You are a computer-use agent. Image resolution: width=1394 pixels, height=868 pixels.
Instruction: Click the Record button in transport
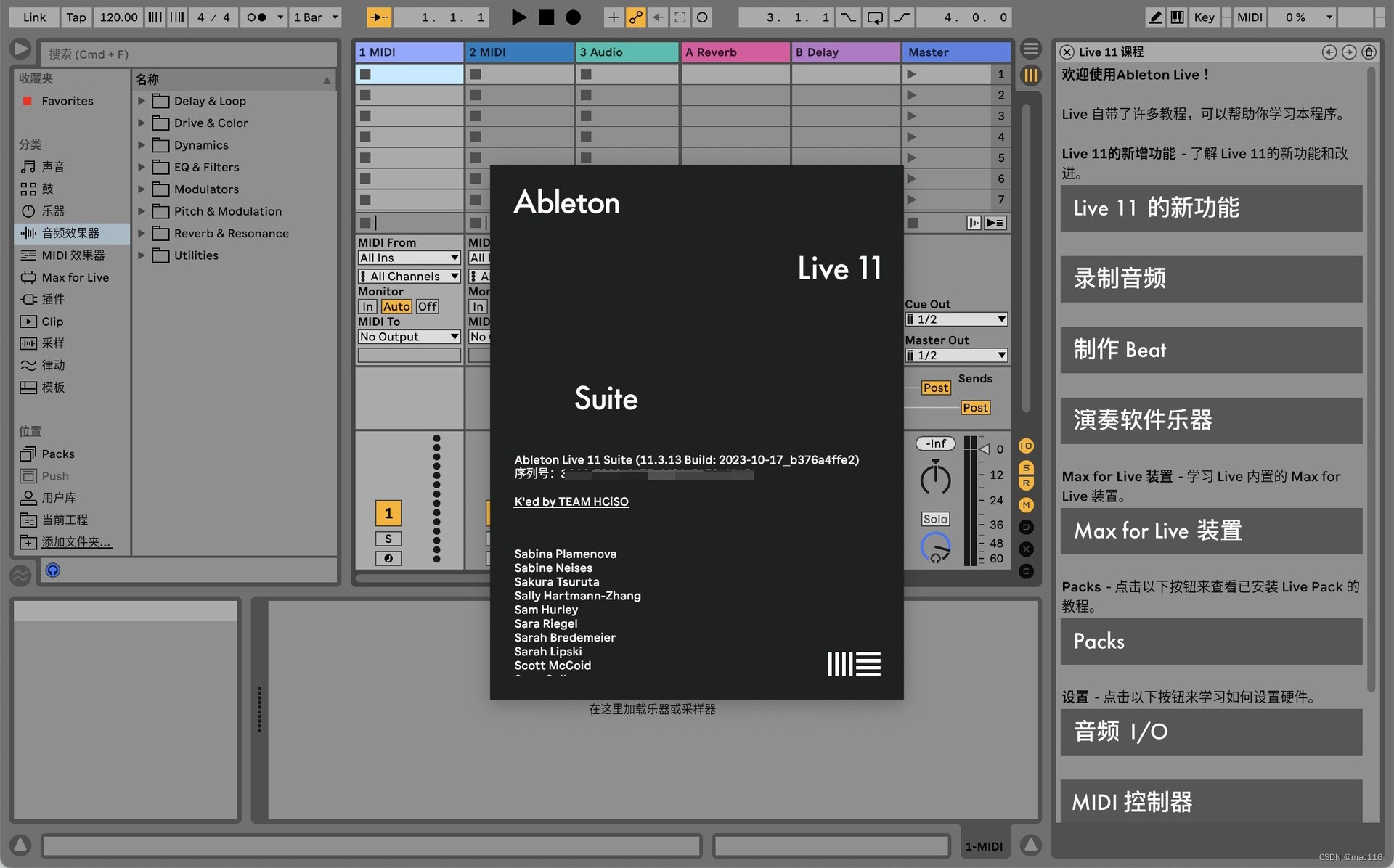(573, 17)
